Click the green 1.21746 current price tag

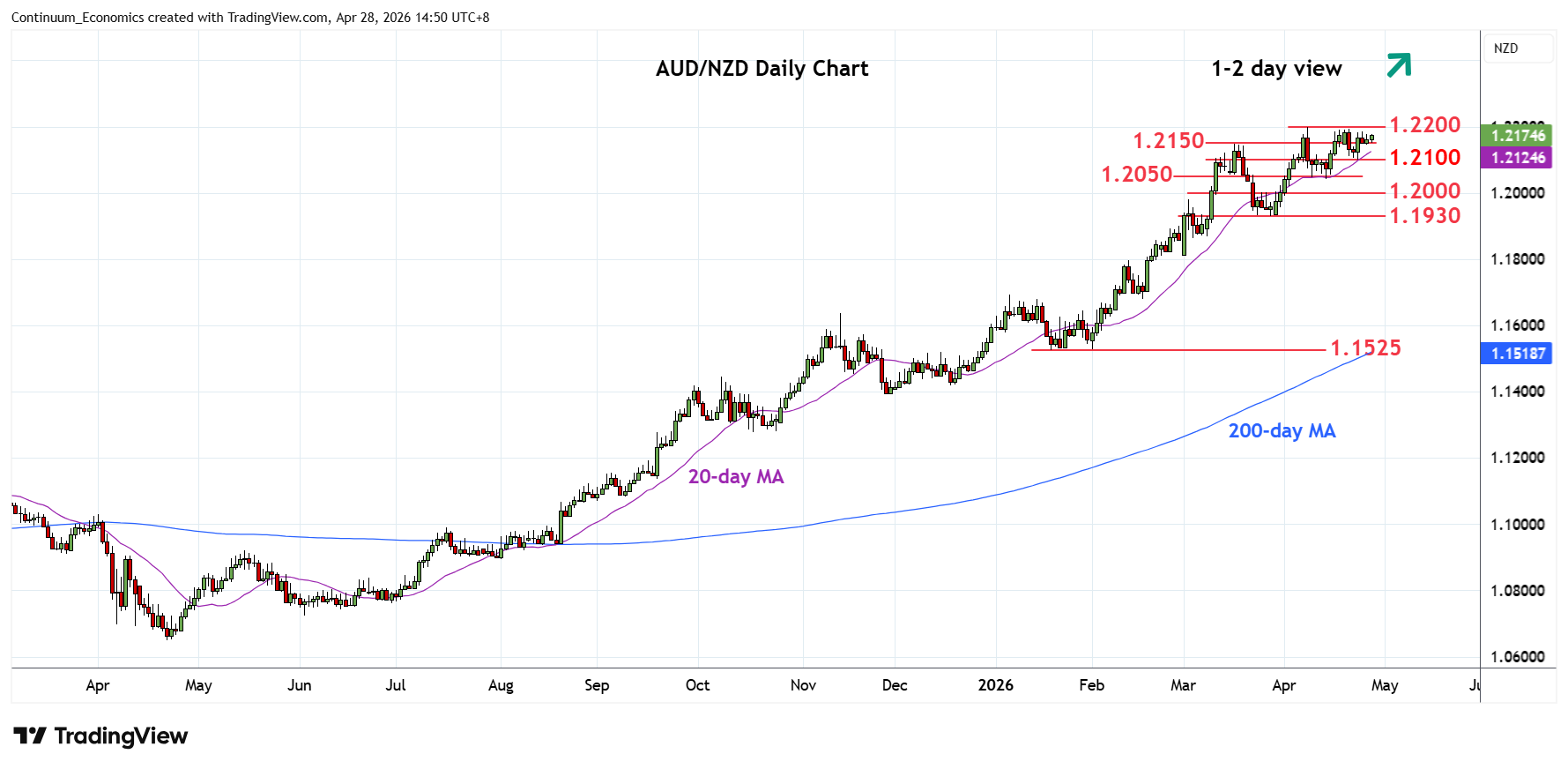point(1517,135)
